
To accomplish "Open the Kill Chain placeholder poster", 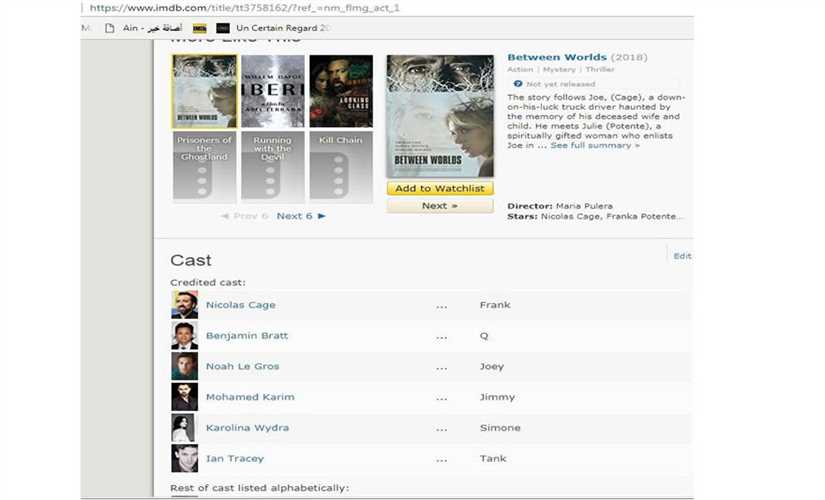I will tap(340, 167).
